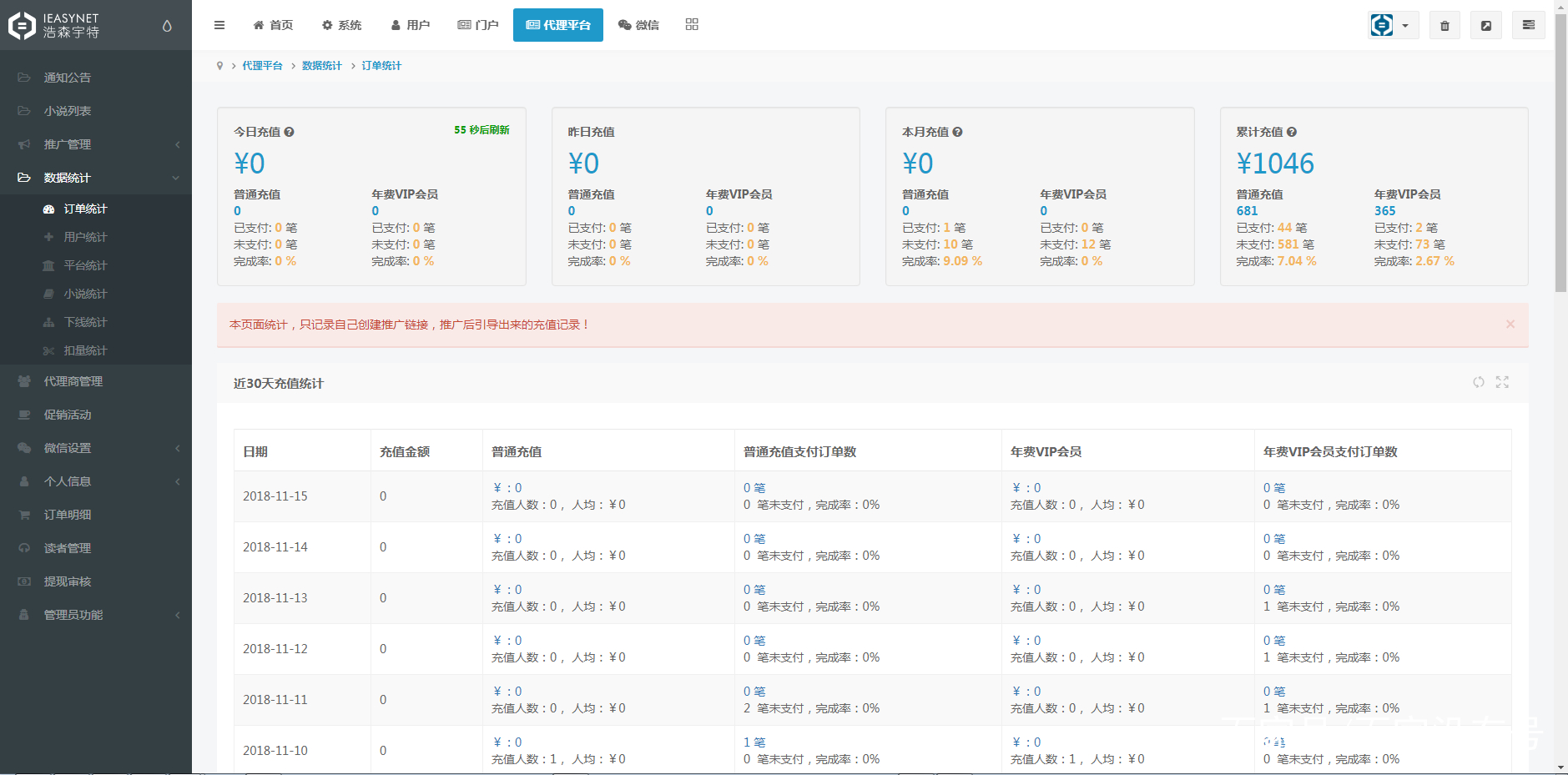The width and height of the screenshot is (1568, 775).
Task: Click the refresh icon in 近30天充值统计 panel
Action: (1478, 382)
